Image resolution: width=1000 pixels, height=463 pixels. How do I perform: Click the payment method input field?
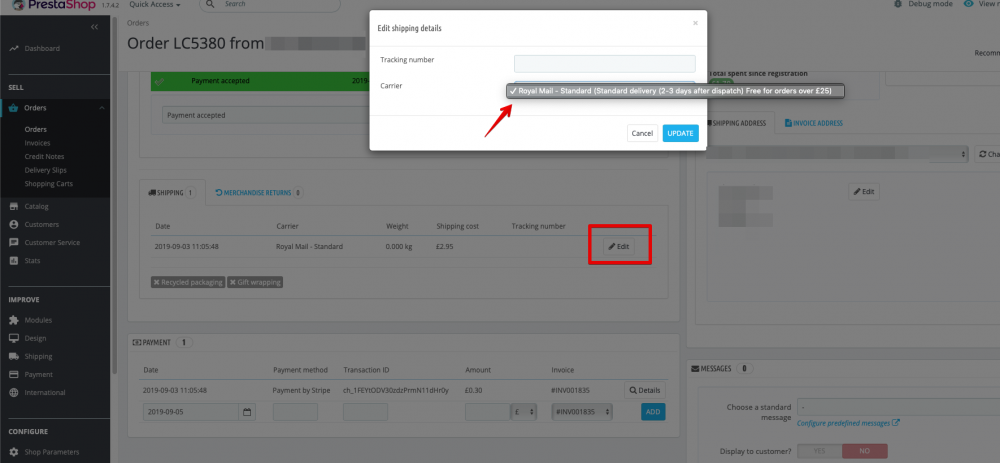coord(295,412)
